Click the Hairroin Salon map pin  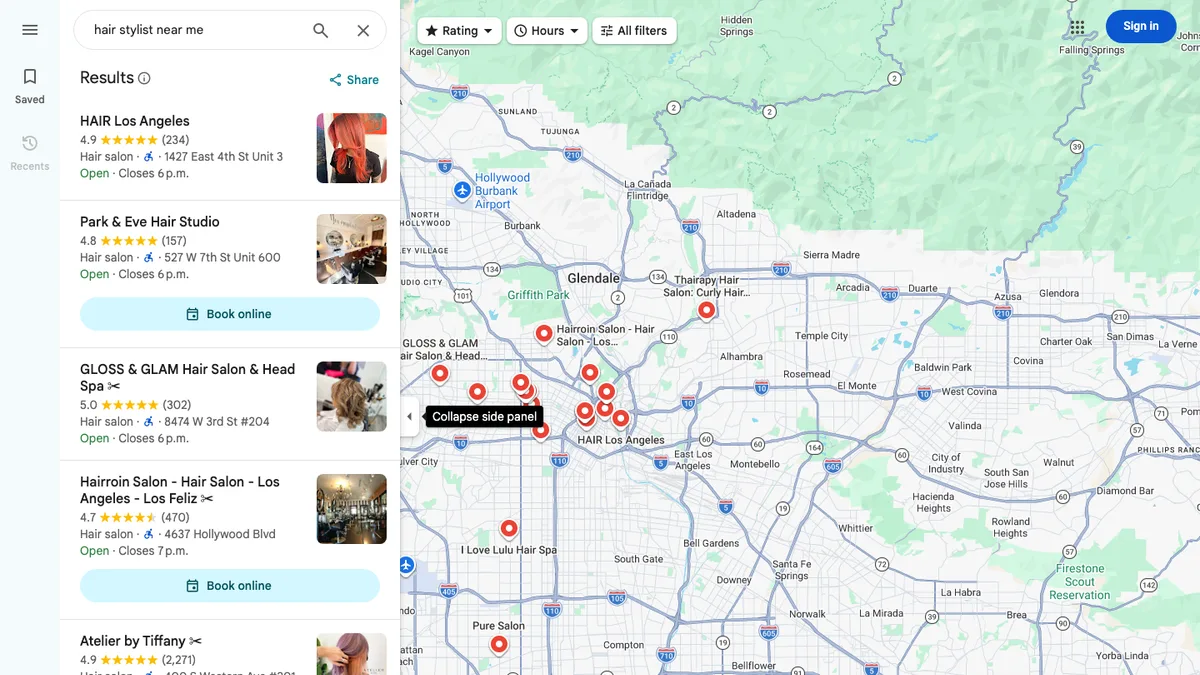pyautogui.click(x=544, y=333)
